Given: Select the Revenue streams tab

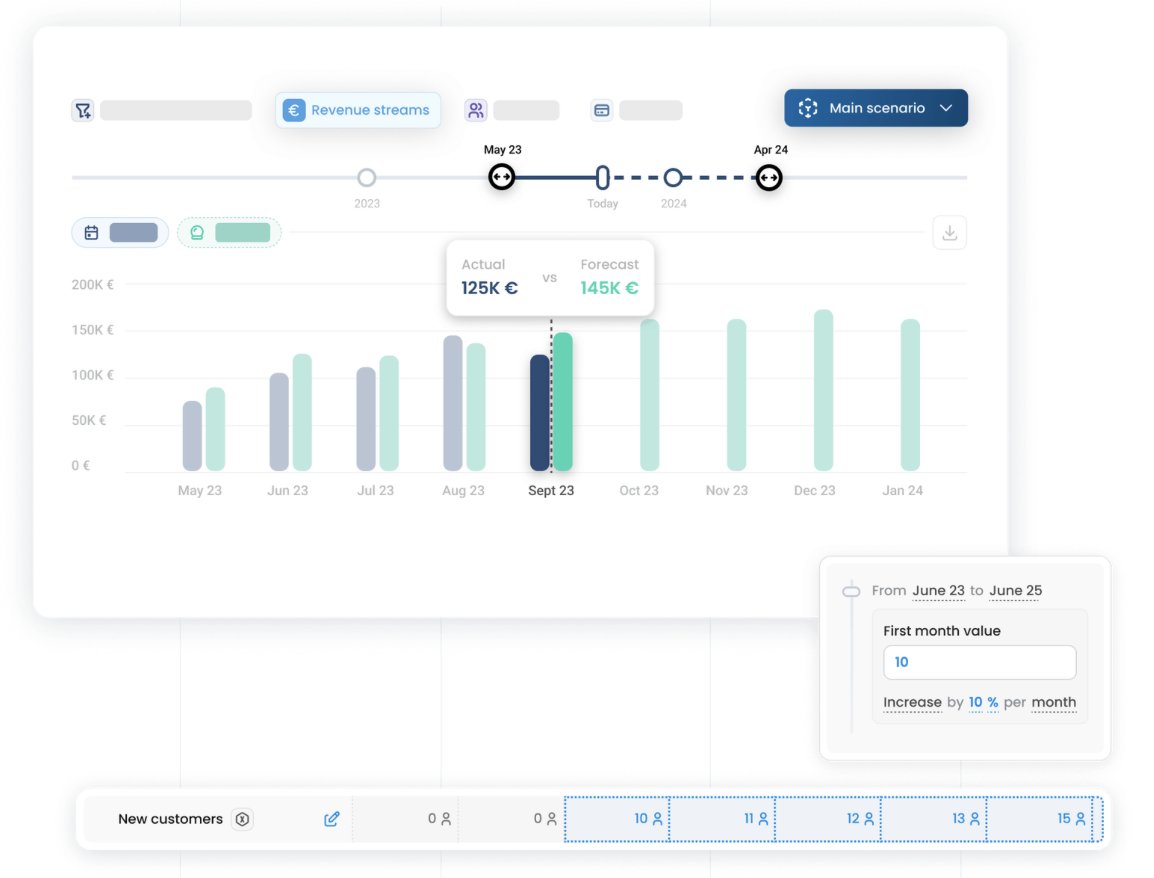Looking at the screenshot, I should pyautogui.click(x=358, y=110).
